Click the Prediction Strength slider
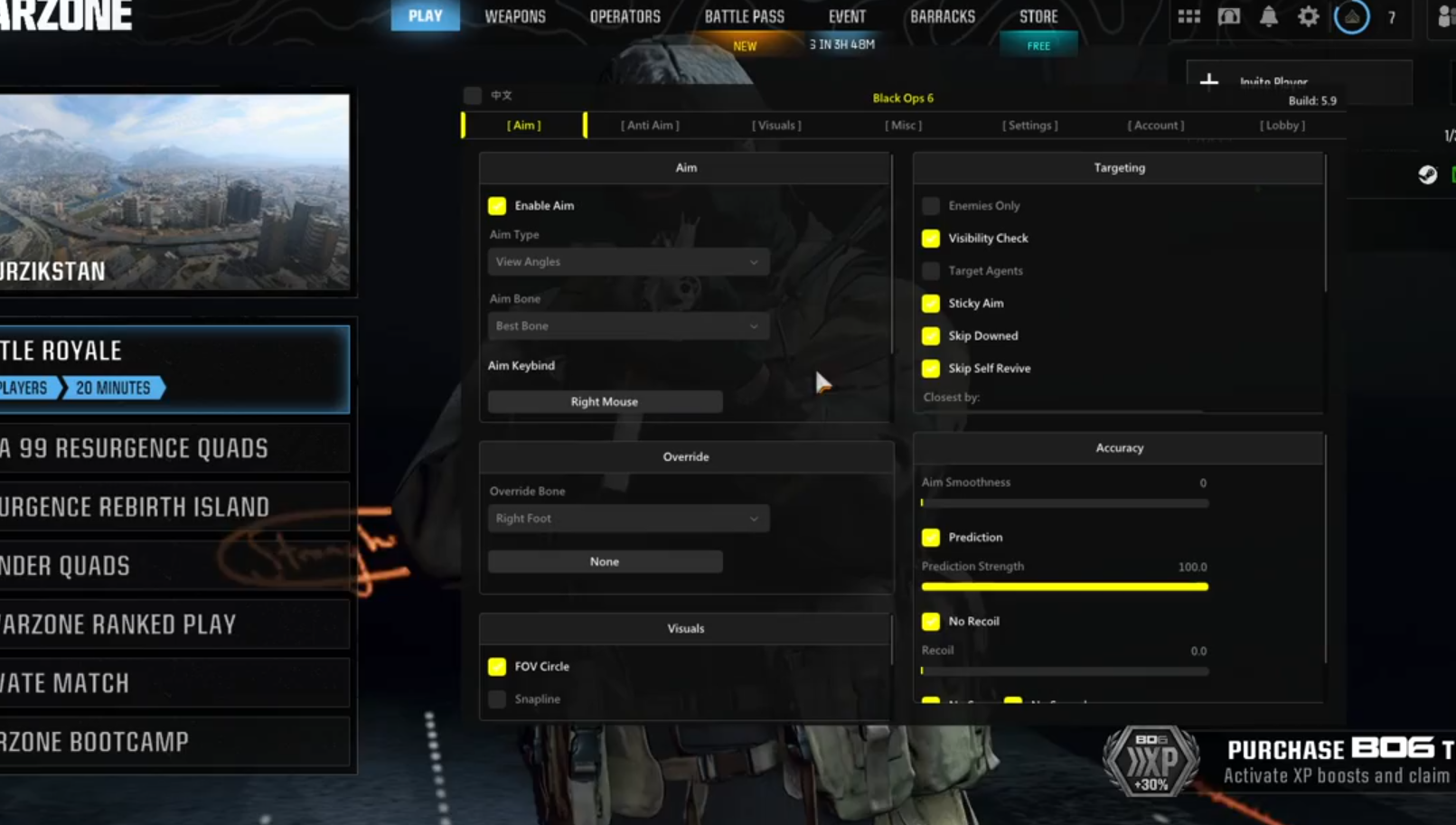Image resolution: width=1456 pixels, height=825 pixels. (1065, 587)
